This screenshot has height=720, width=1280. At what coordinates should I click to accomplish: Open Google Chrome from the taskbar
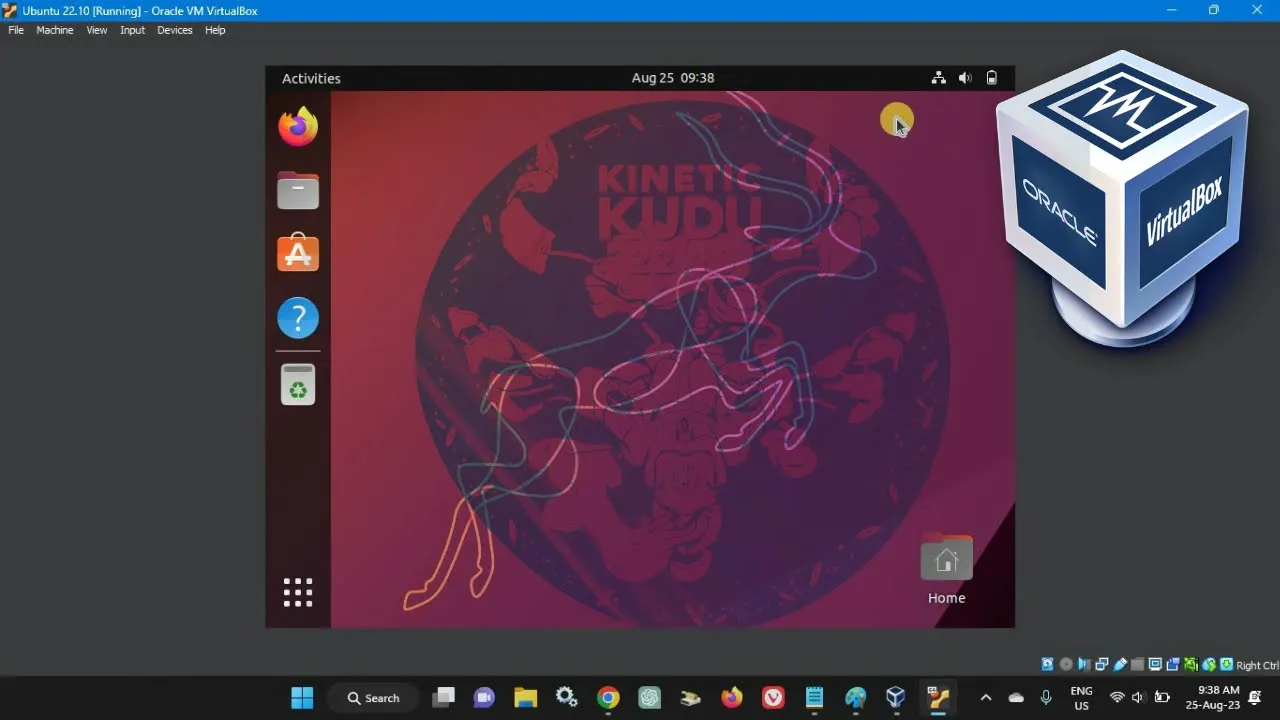tap(608, 697)
